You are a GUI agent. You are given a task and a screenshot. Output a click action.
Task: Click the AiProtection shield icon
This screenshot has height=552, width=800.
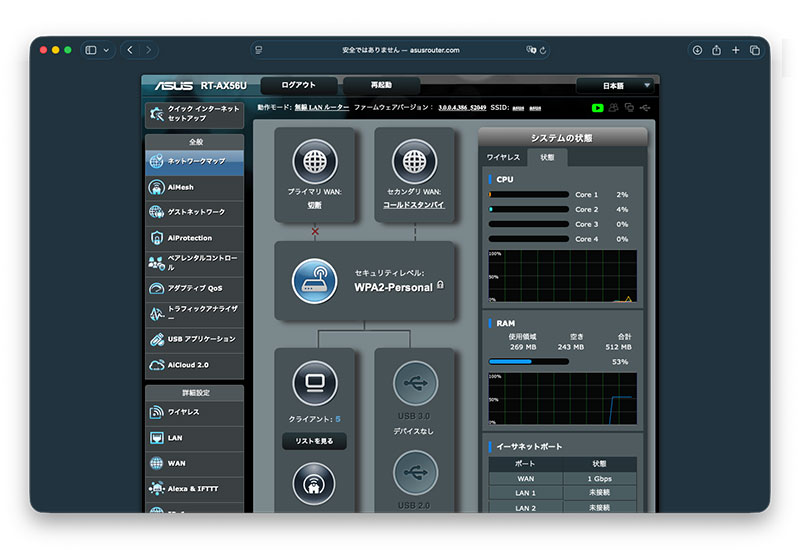tap(157, 238)
